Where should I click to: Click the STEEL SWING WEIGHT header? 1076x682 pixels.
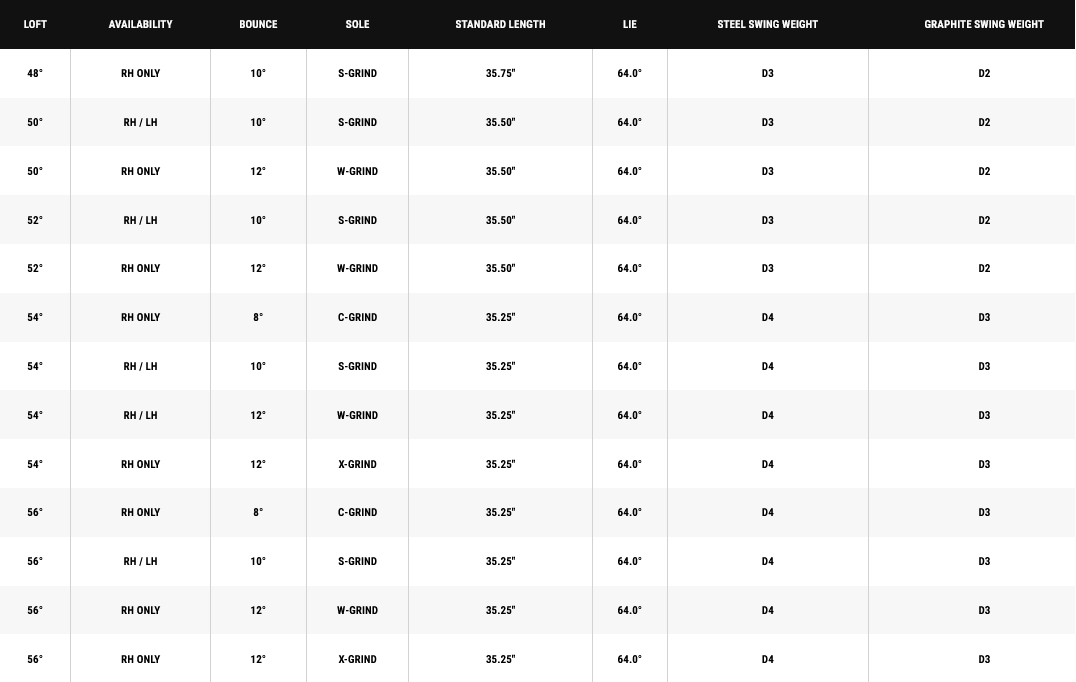click(x=767, y=24)
